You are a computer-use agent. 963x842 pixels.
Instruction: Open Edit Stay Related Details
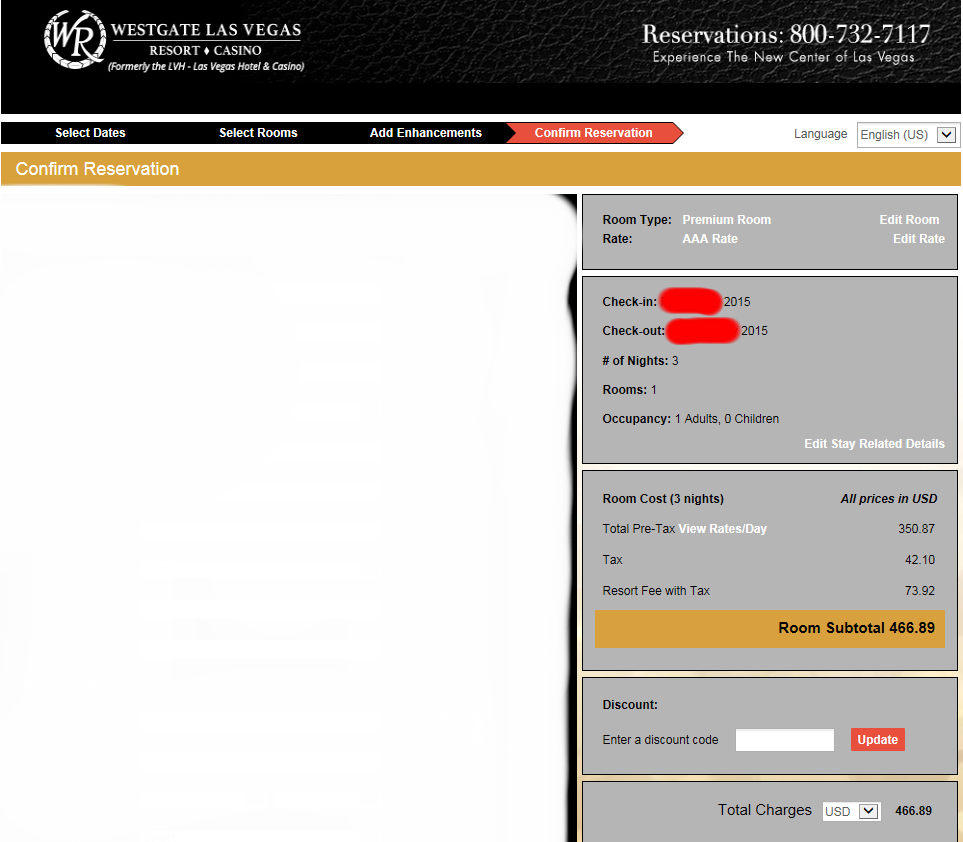click(x=874, y=444)
